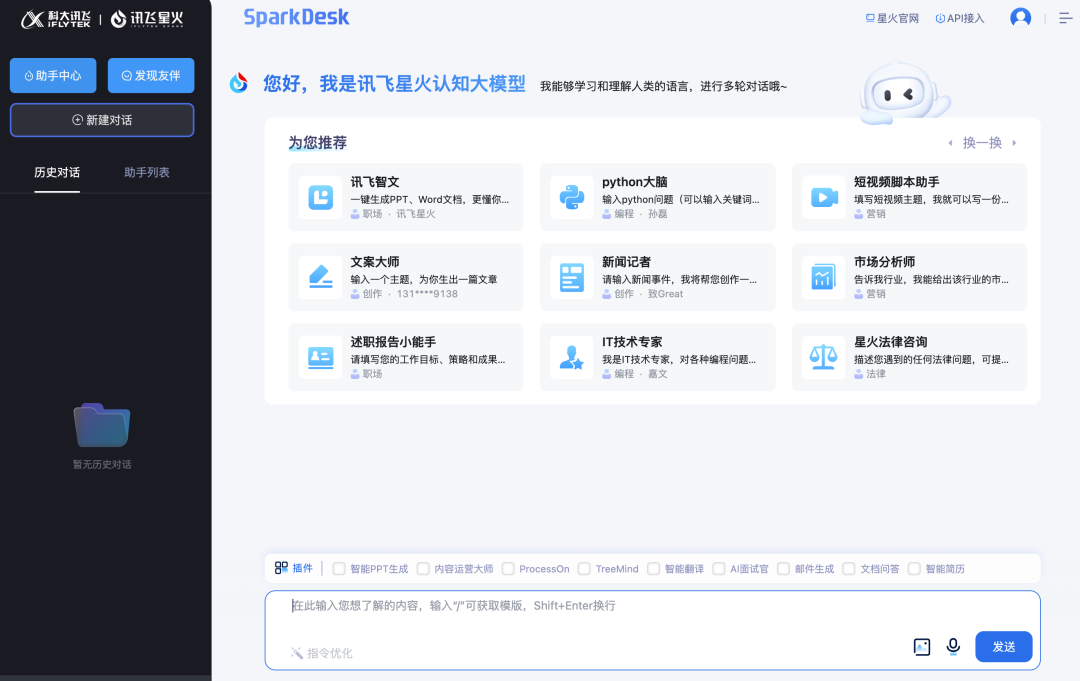Click the robot mascot illustration
Screen dimensions: 1080x681
click(904, 94)
